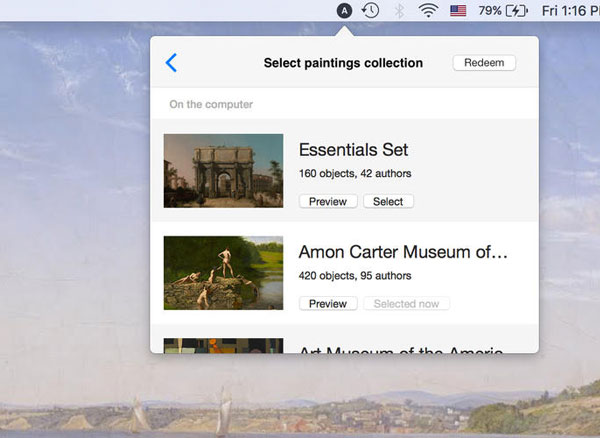Open the Wi-Fi status menu

428,11
